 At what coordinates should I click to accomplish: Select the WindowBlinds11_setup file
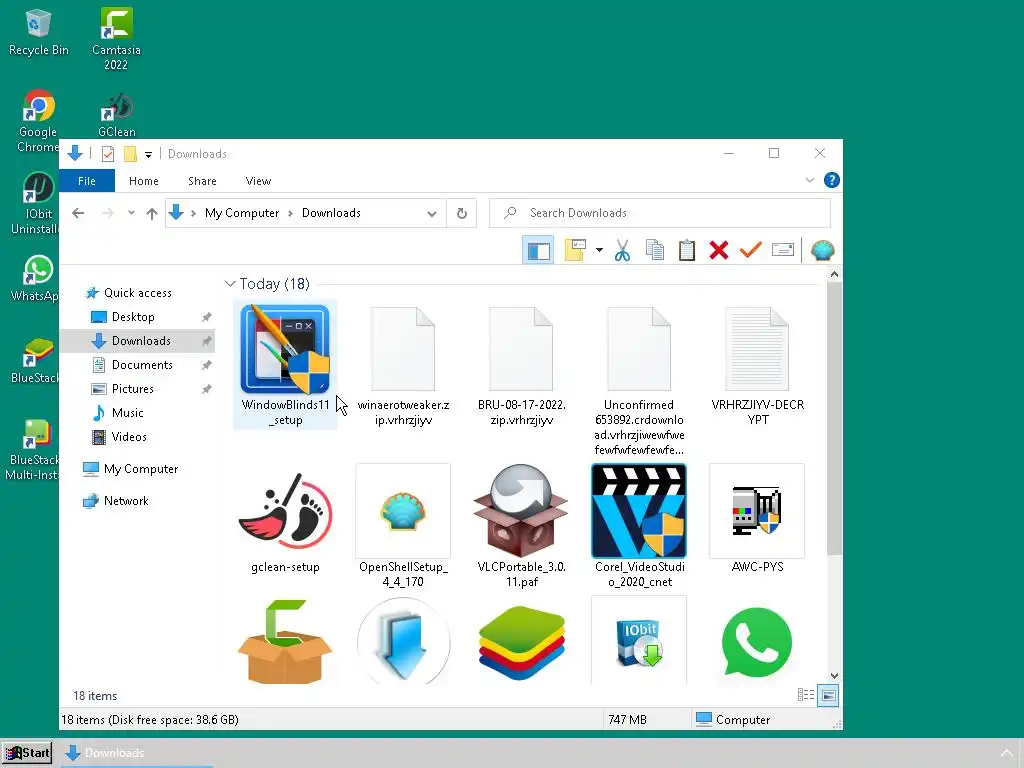pos(285,365)
